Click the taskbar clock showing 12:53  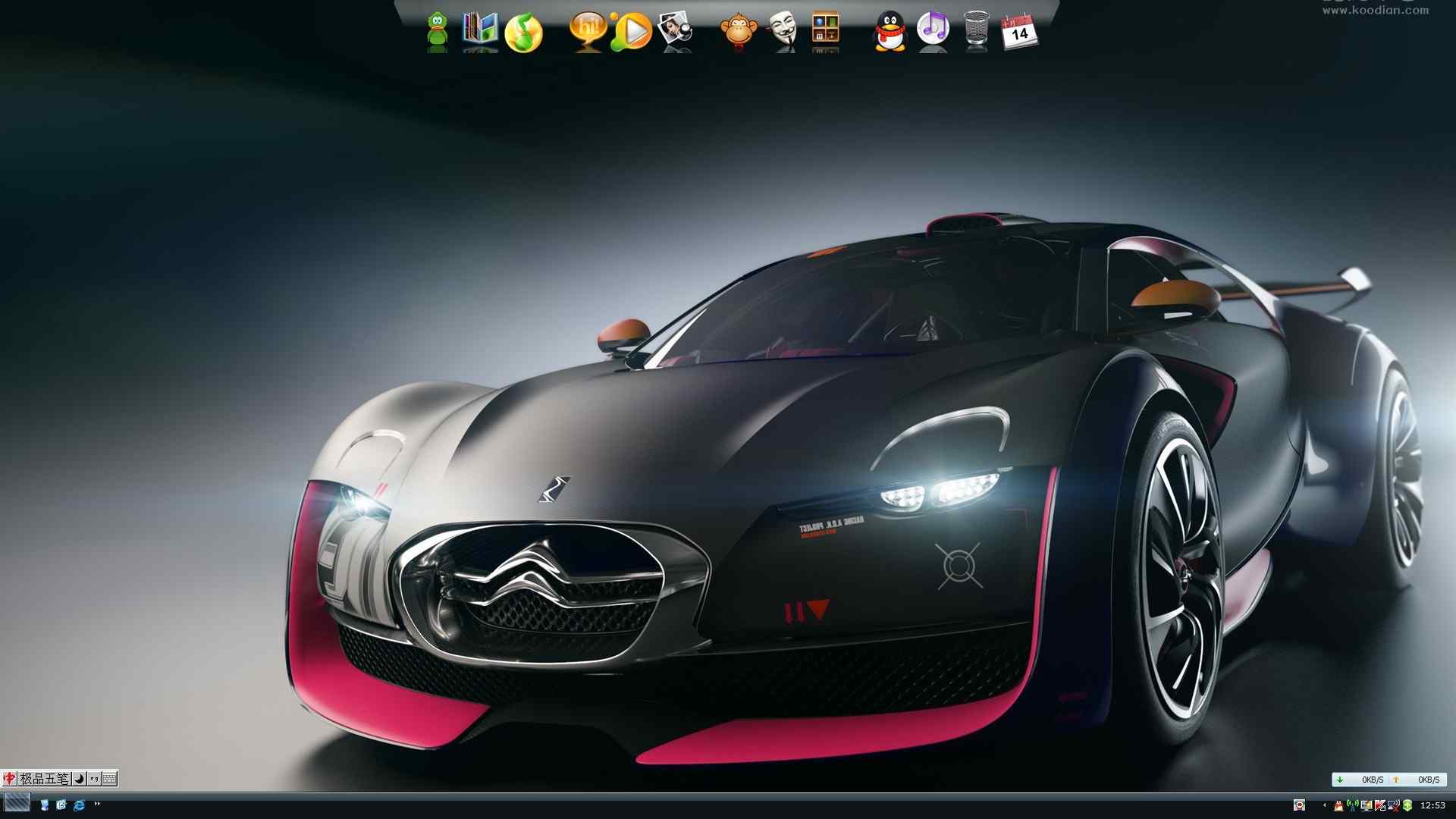1432,805
